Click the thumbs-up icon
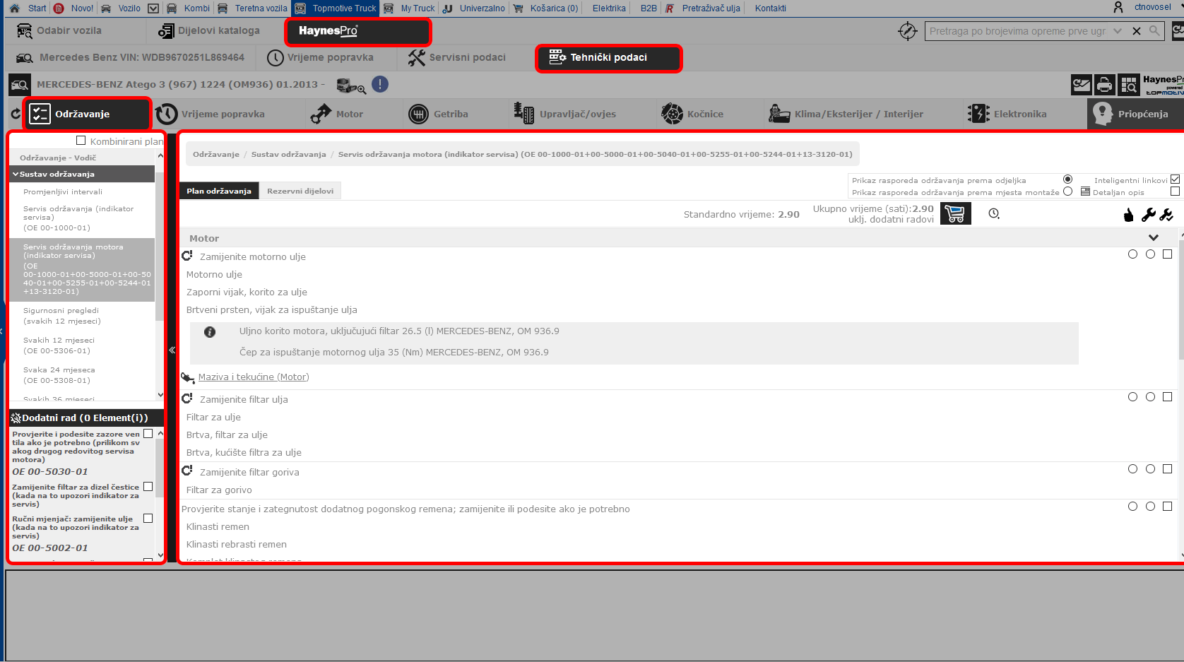 (x=1128, y=215)
